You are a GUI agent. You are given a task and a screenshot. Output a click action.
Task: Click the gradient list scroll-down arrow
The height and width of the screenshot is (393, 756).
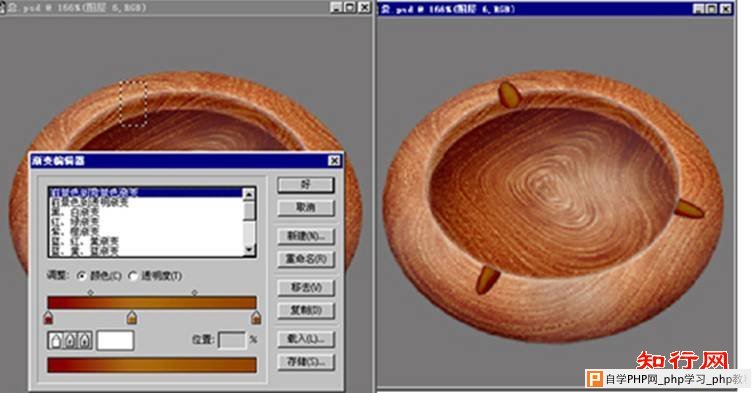point(249,249)
